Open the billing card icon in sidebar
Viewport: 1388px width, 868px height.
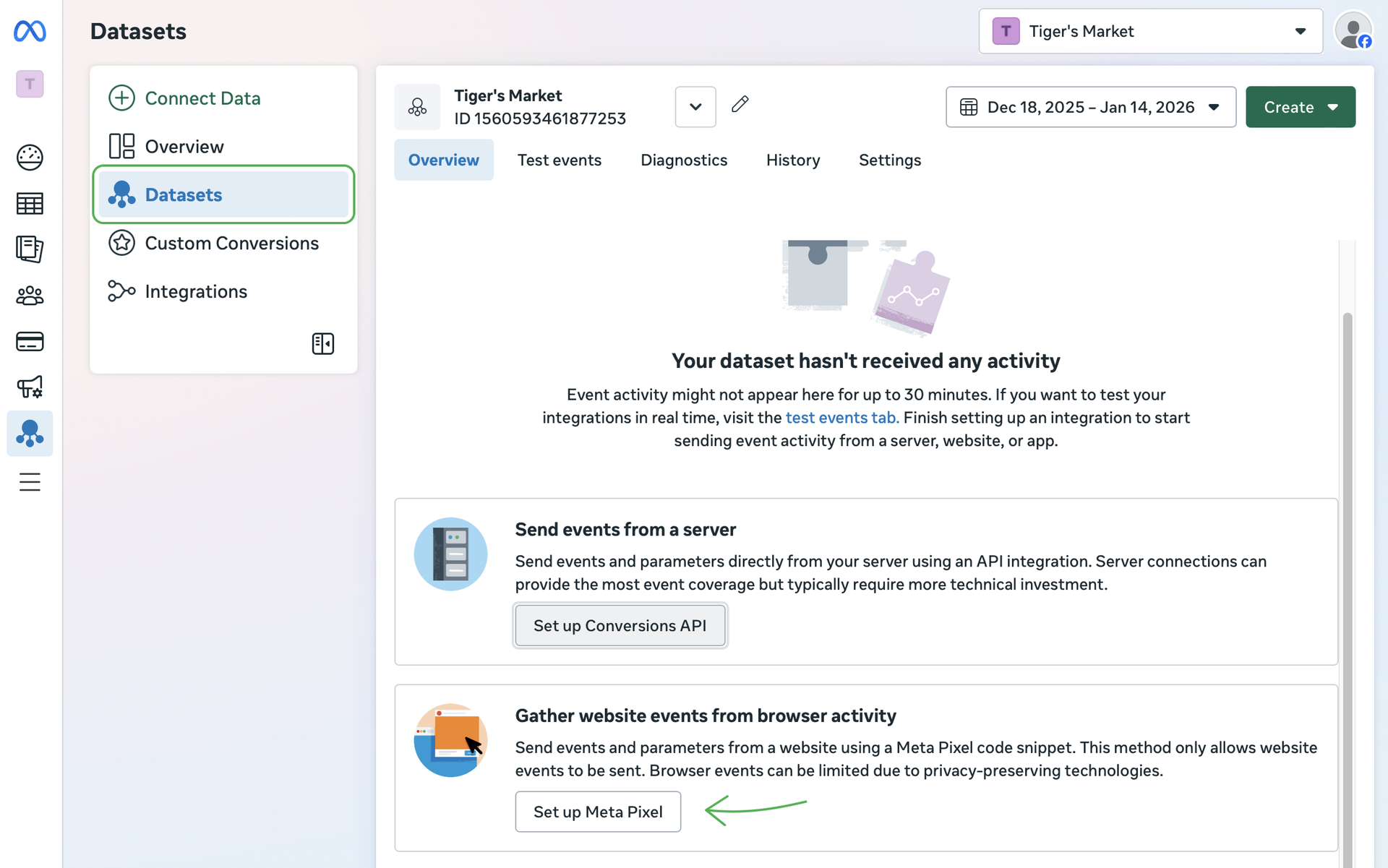[x=30, y=341]
